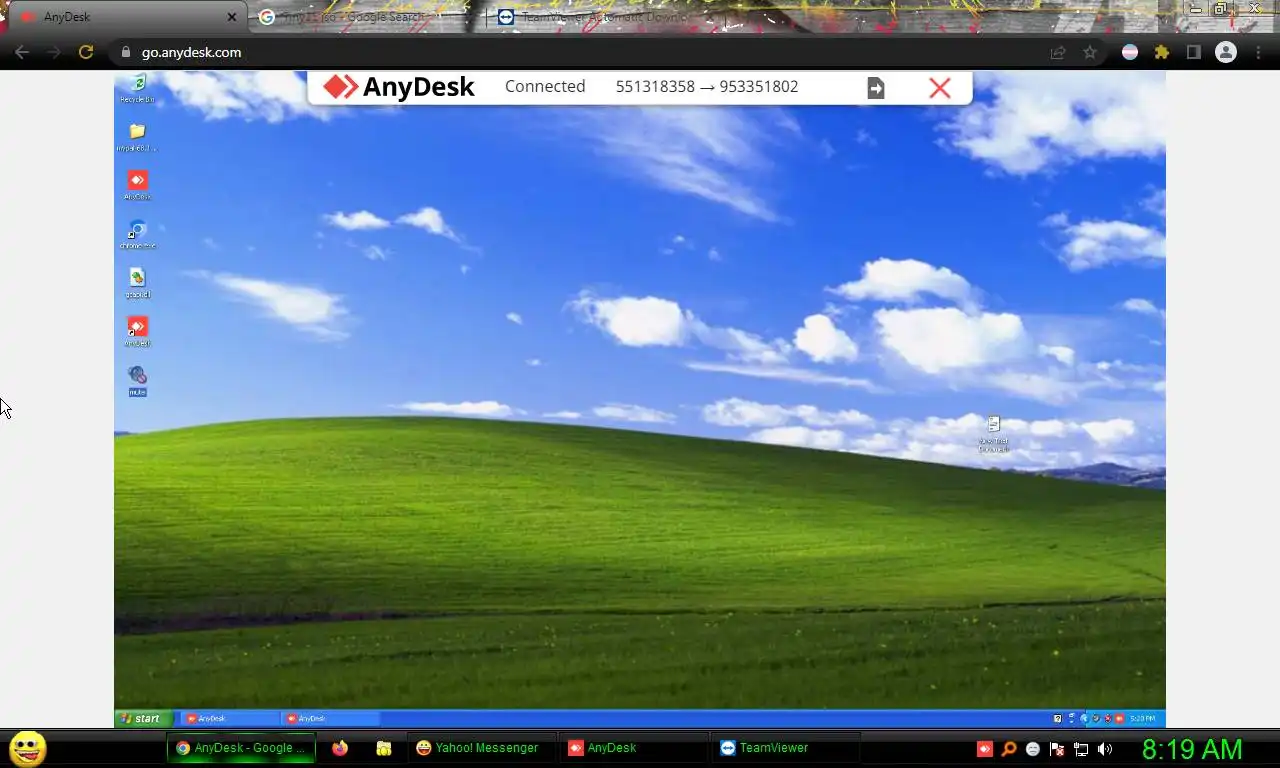Toggle the browser side panel
This screenshot has height=768, width=1280.
(1193, 52)
